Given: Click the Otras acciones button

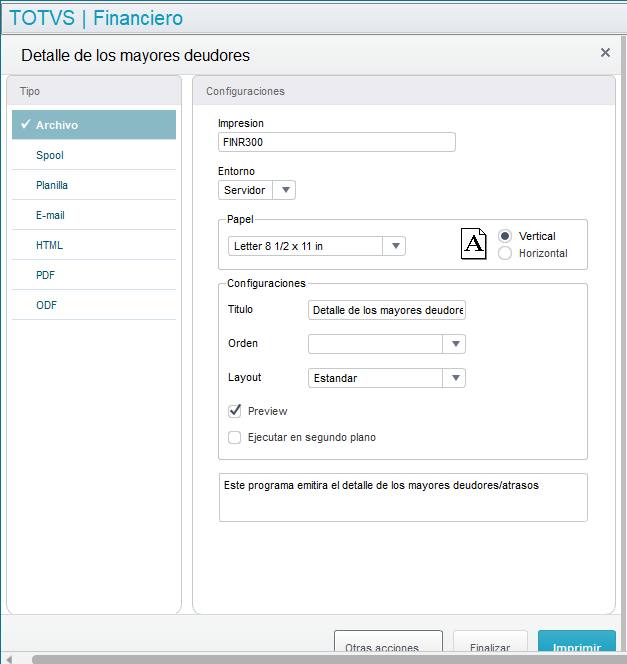Looking at the screenshot, I should pos(388,641).
